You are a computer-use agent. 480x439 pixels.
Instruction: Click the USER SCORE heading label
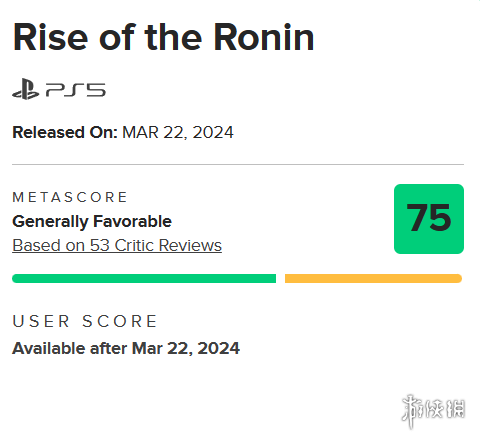[85, 321]
